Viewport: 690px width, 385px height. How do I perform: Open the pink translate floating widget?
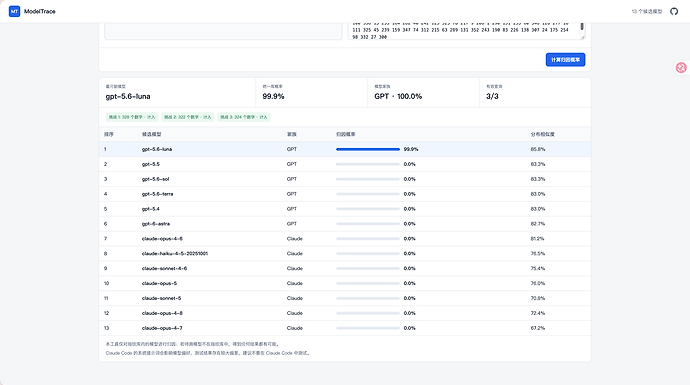pos(681,67)
